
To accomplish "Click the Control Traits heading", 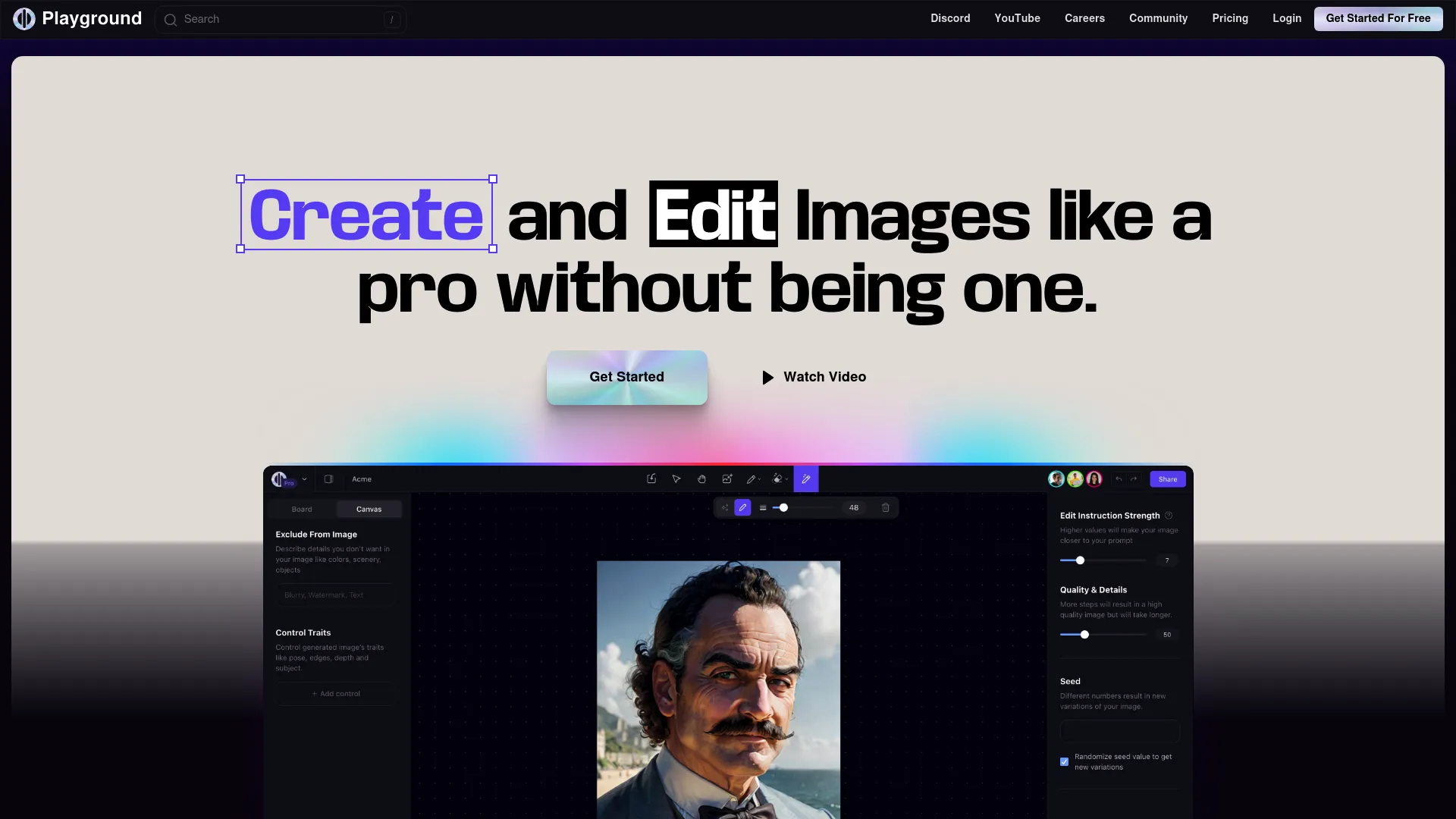I will tap(303, 633).
